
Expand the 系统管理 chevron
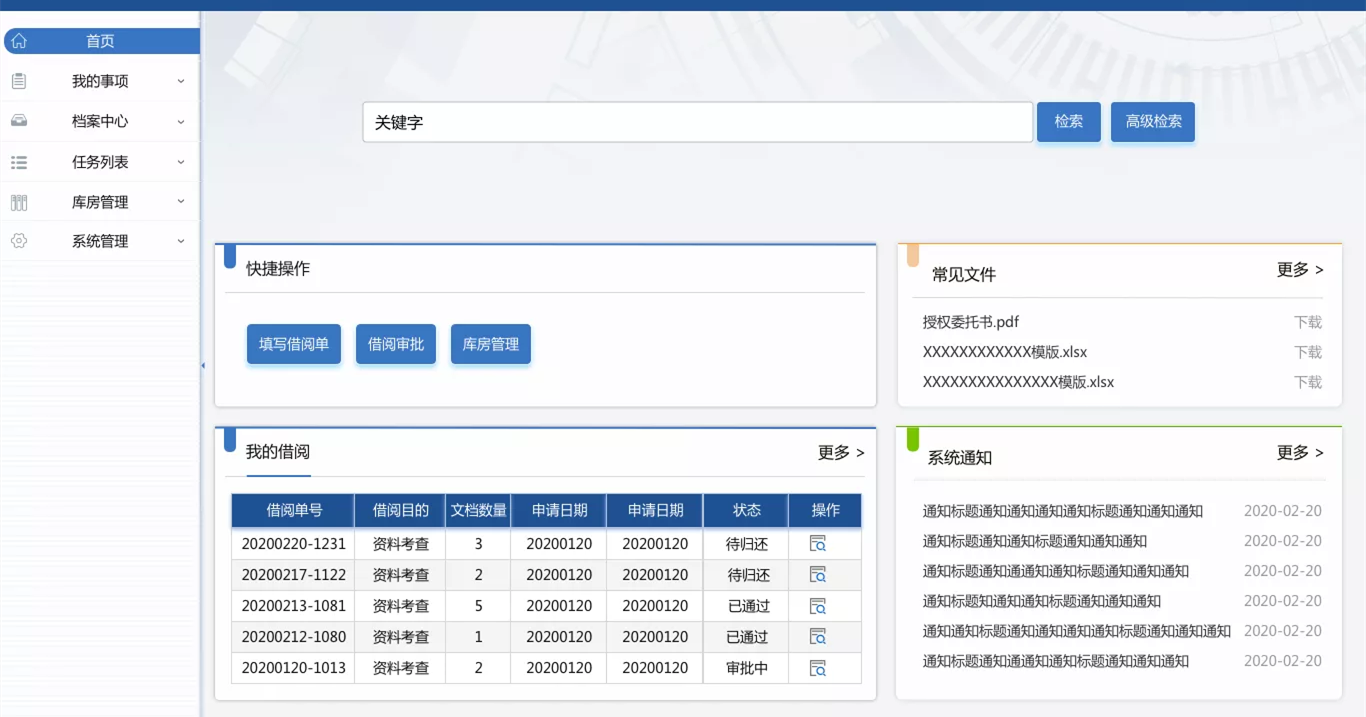pyautogui.click(x=181, y=241)
